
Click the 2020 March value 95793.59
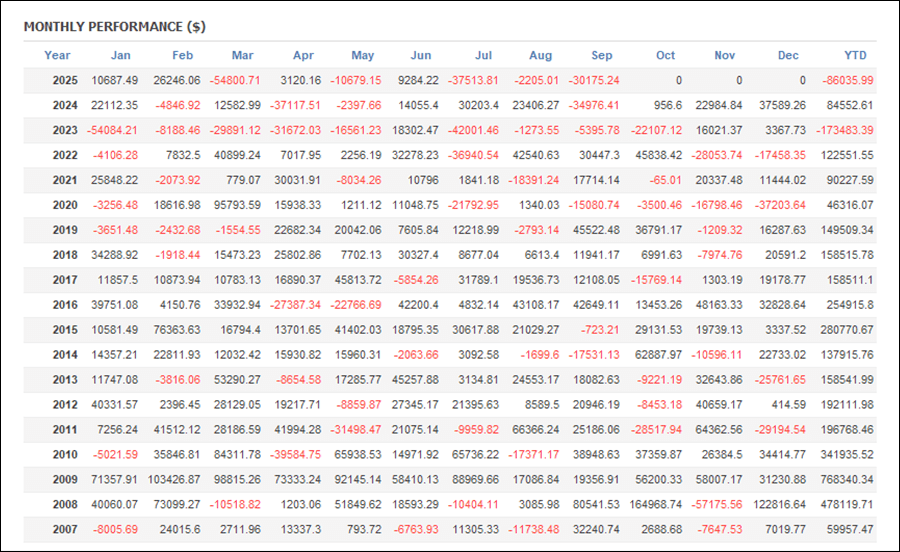coord(236,205)
